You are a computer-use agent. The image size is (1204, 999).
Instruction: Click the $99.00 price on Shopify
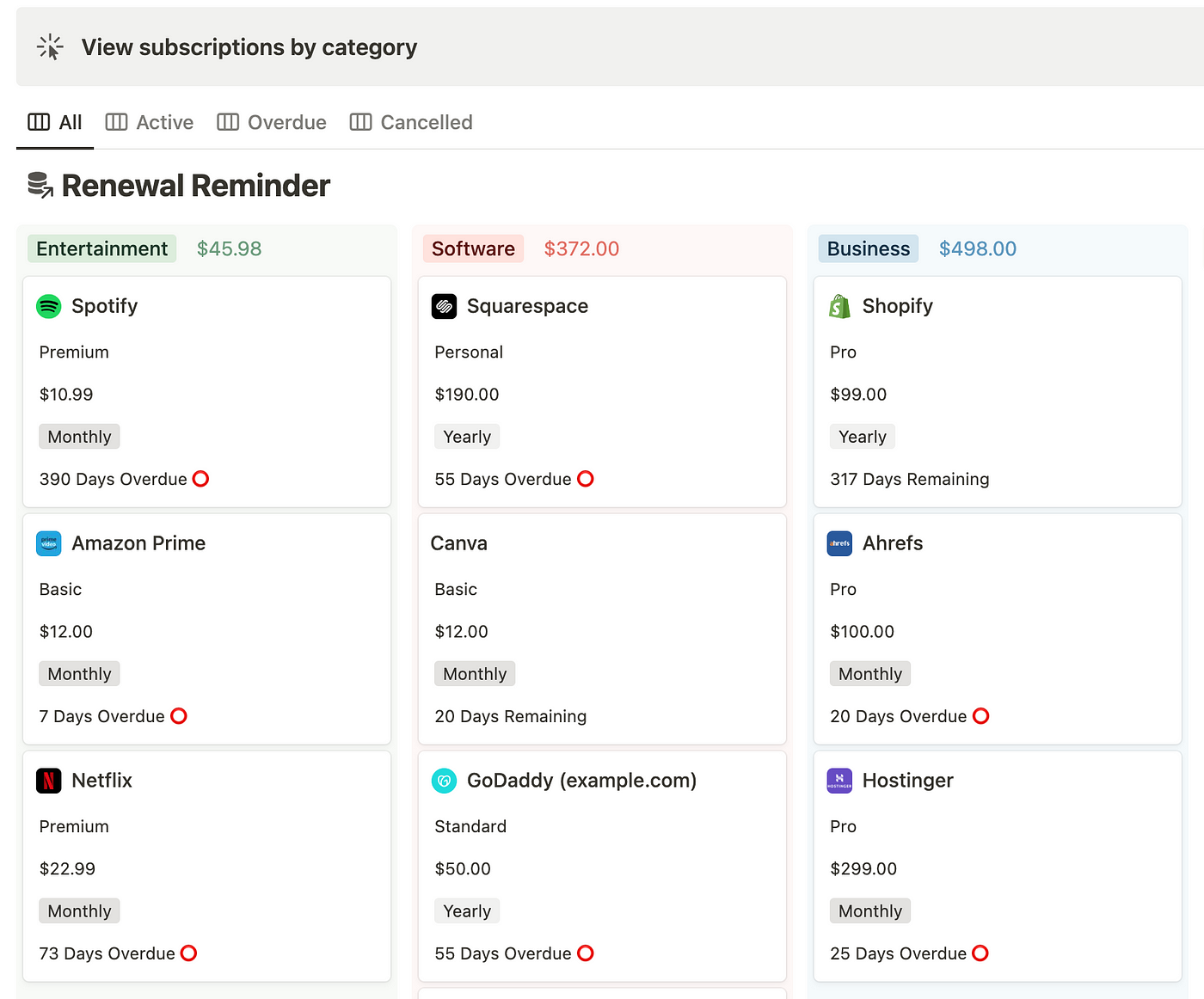pyautogui.click(x=858, y=395)
